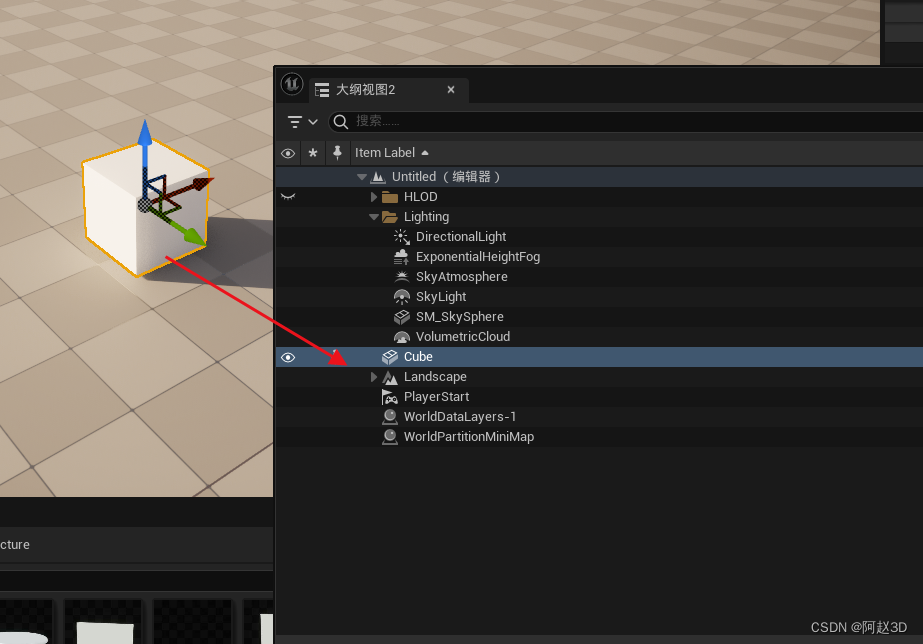Screen dimensions: 923x644
Task: Show the hidden HLOD folder
Action: pyautogui.click(x=288, y=197)
